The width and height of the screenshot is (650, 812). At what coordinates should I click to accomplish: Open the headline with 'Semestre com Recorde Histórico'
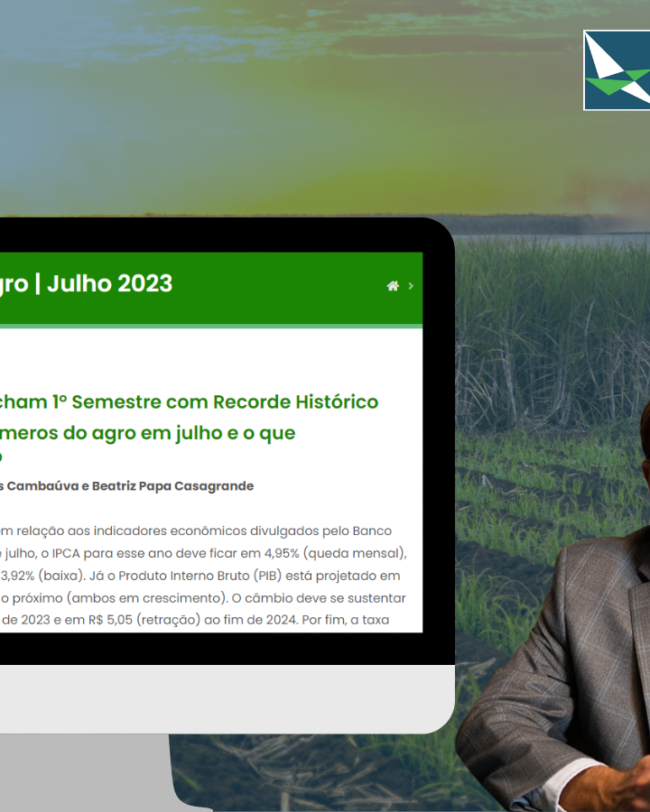pos(189,402)
